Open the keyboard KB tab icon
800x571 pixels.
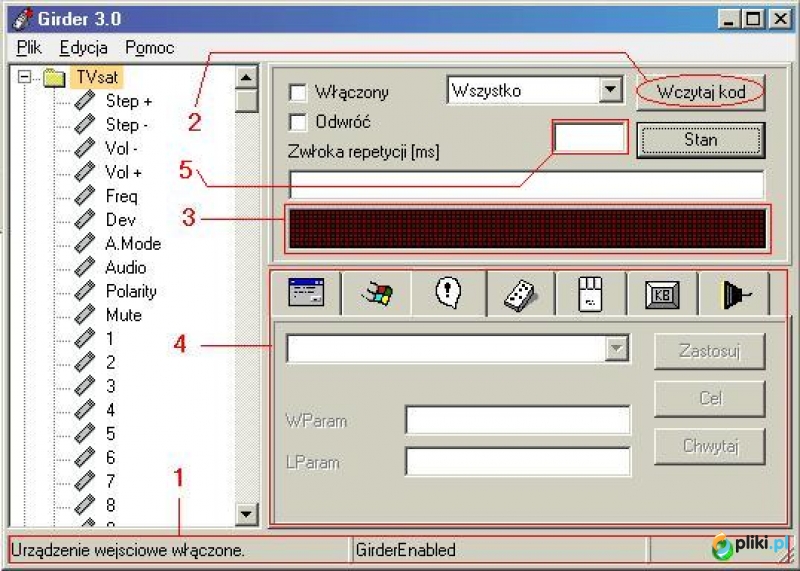click(662, 295)
